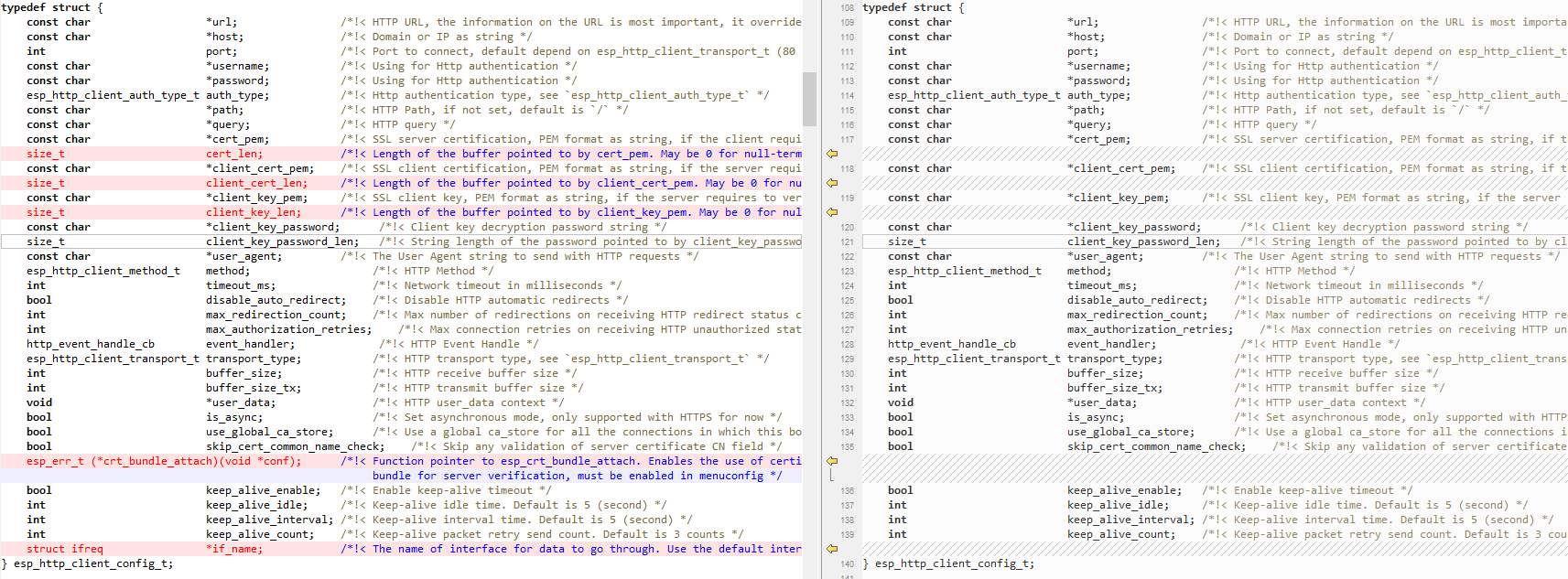Click 'buffer_size;' in the right pane
This screenshot has width=1568, height=579.
coord(1106,373)
